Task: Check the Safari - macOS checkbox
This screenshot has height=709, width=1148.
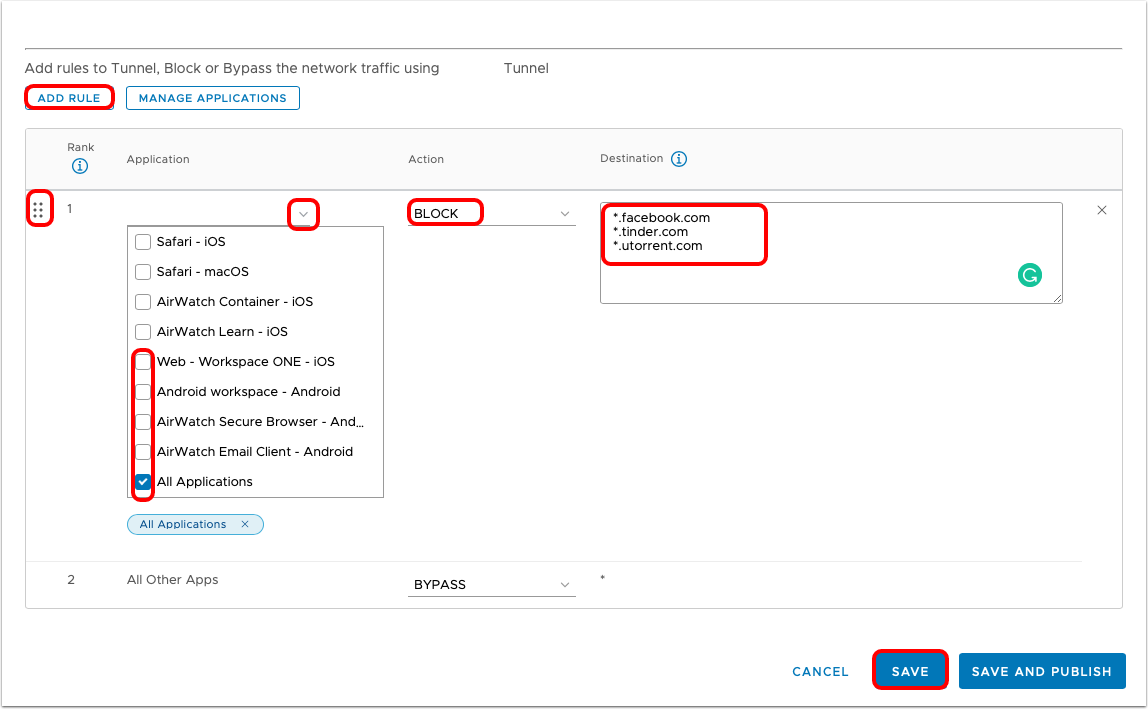Action: point(143,272)
